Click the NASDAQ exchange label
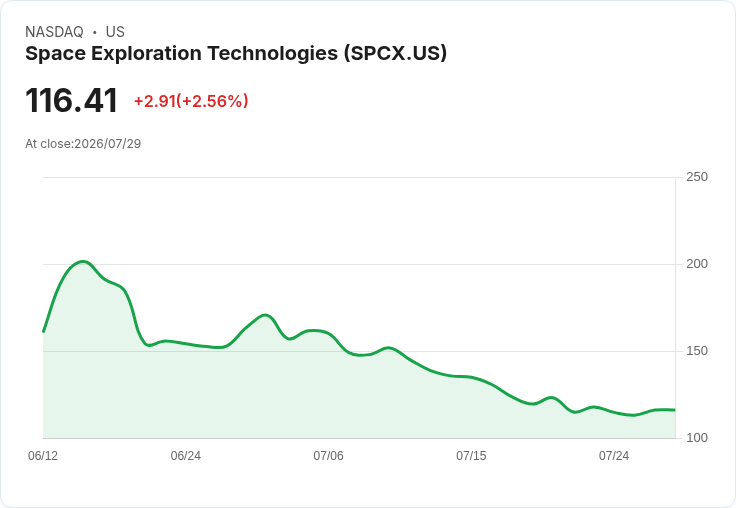The image size is (736, 508). 54,32
